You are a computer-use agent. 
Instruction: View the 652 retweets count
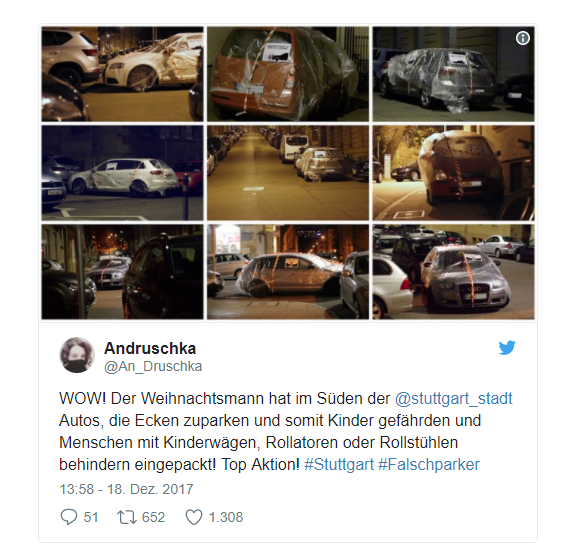(153, 517)
